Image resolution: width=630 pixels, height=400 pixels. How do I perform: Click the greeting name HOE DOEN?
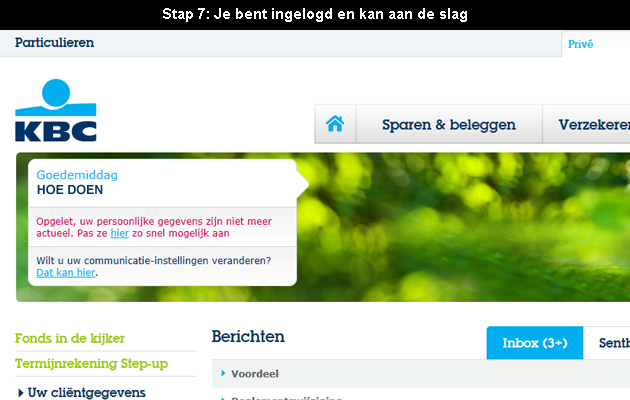[70, 190]
